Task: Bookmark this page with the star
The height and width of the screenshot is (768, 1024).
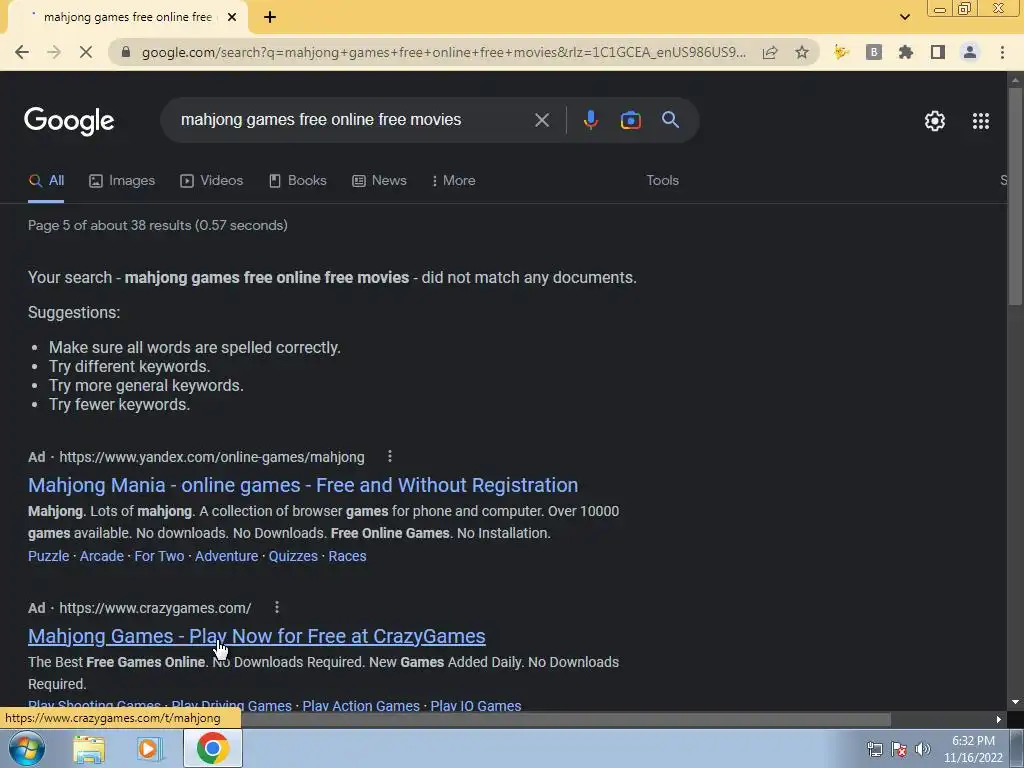Action: 802,52
